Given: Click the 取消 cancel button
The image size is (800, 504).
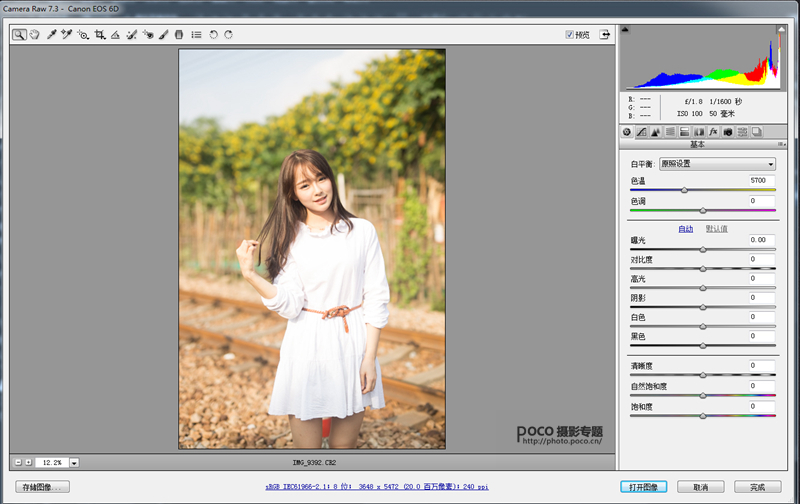Looking at the screenshot, I should (x=701, y=487).
